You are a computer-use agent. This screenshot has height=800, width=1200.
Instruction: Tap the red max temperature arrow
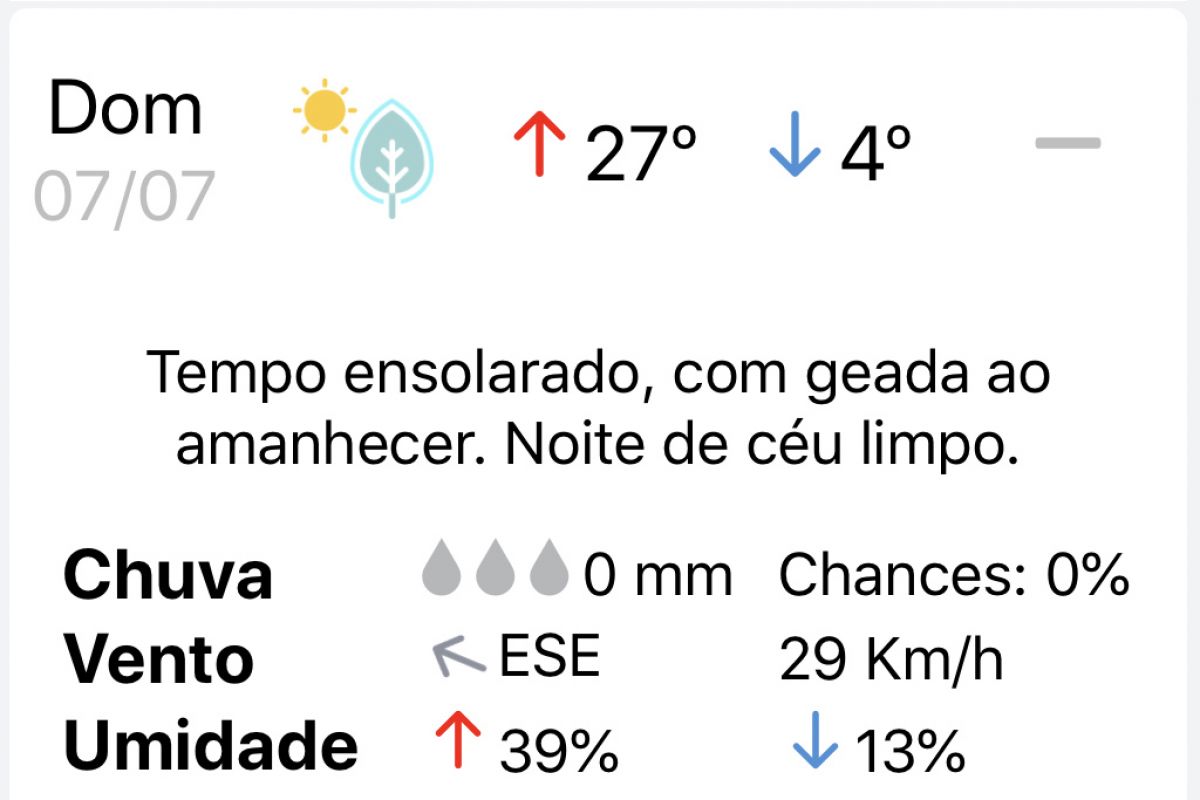pos(540,144)
